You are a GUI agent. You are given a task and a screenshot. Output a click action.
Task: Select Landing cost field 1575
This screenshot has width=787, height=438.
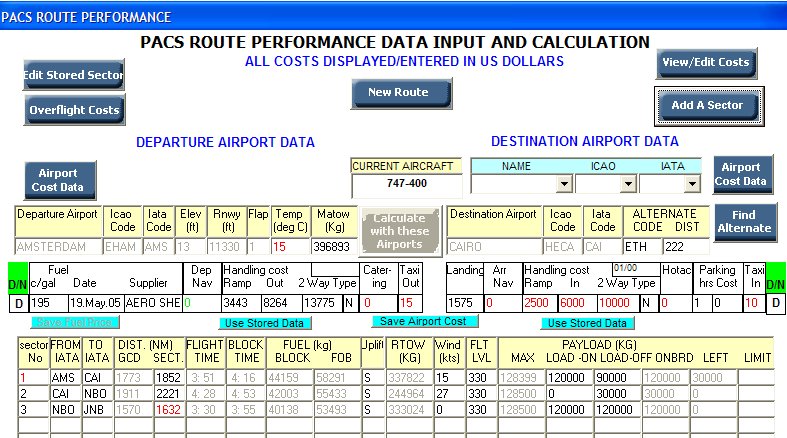point(465,303)
